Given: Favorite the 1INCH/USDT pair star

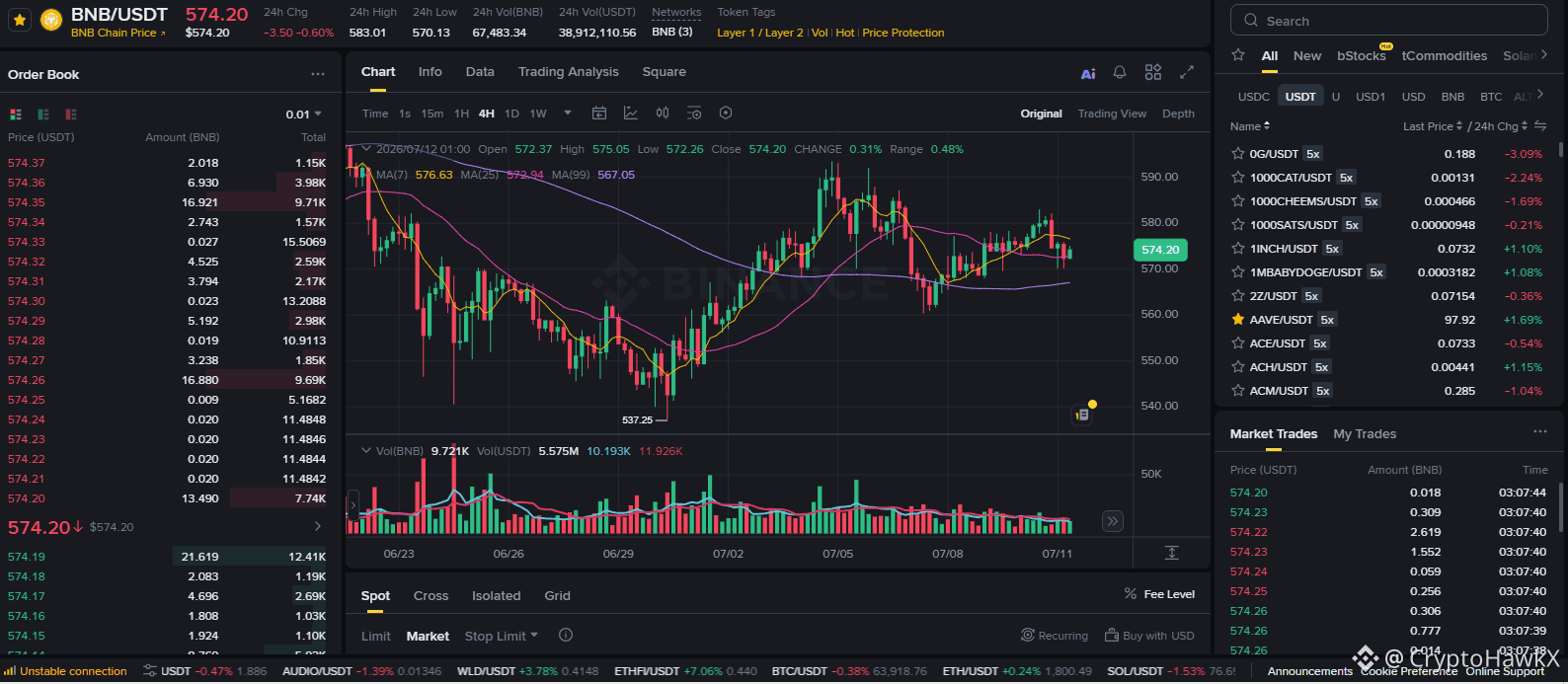Looking at the screenshot, I should tap(1238, 249).
